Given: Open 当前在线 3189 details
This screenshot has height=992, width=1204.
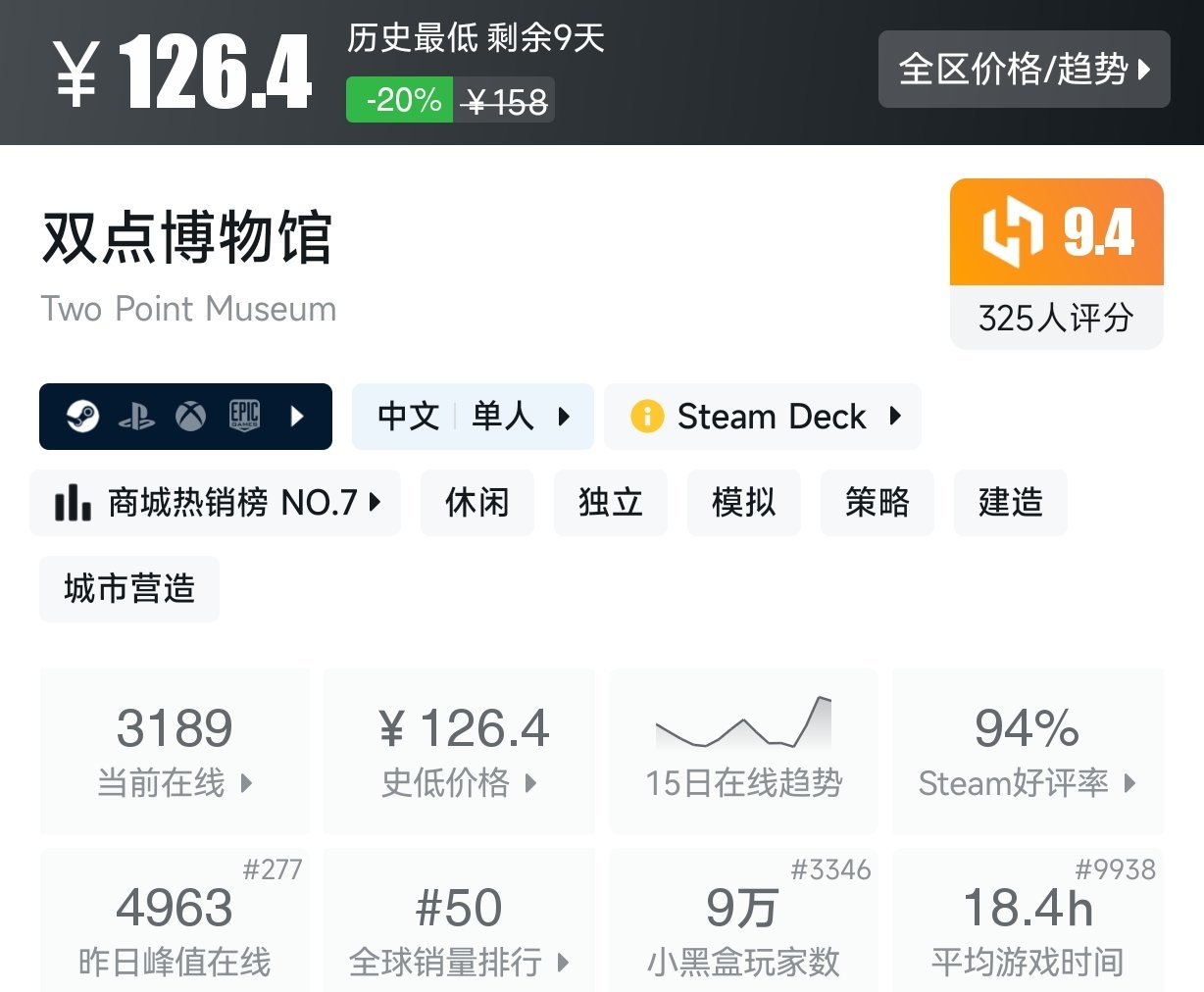Looking at the screenshot, I should [x=175, y=752].
